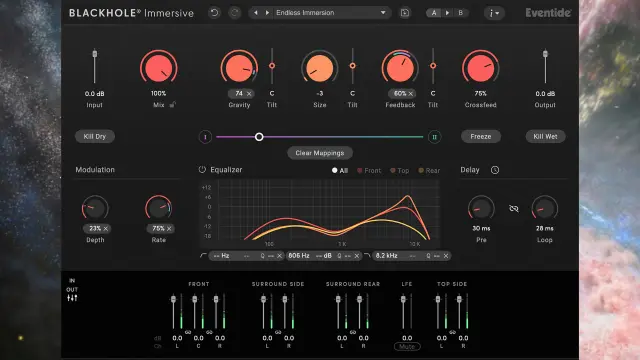Screen dimensions: 640x360
Task: Click the LFE channel fader
Action: [403, 300]
